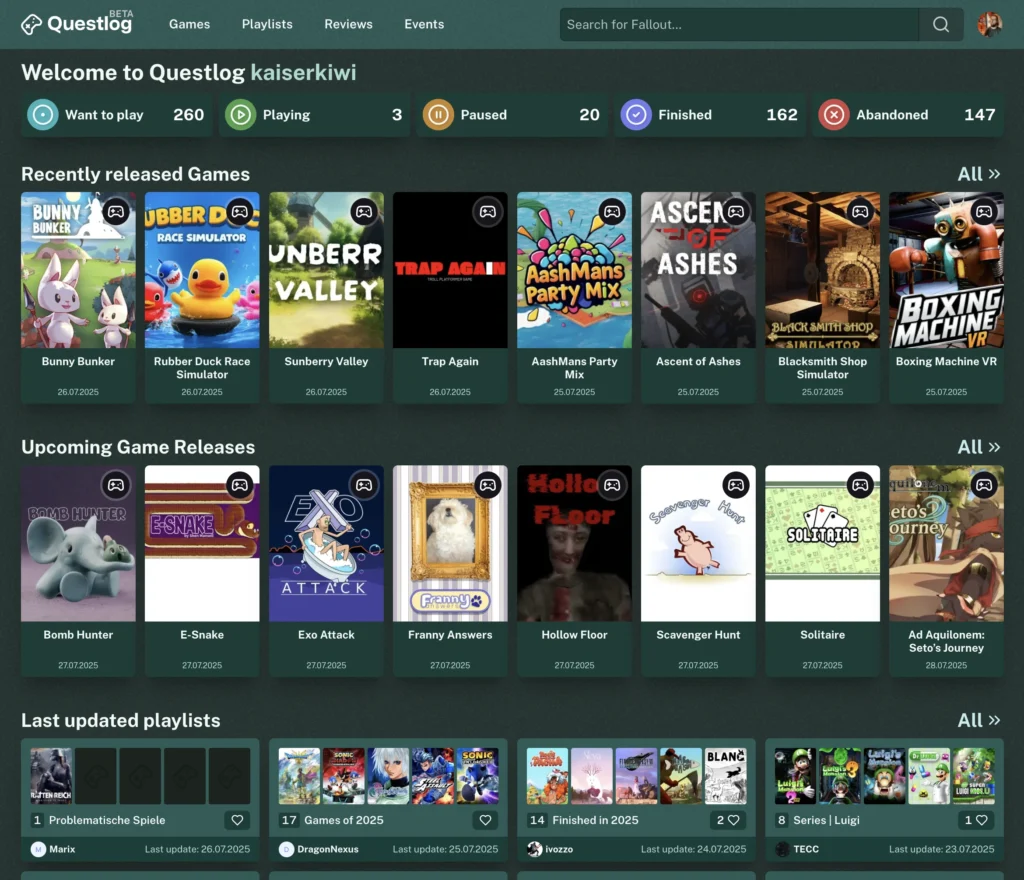Click controller icon on AashMans Party Mix
Screen dimensions: 1024x880
click(612, 212)
